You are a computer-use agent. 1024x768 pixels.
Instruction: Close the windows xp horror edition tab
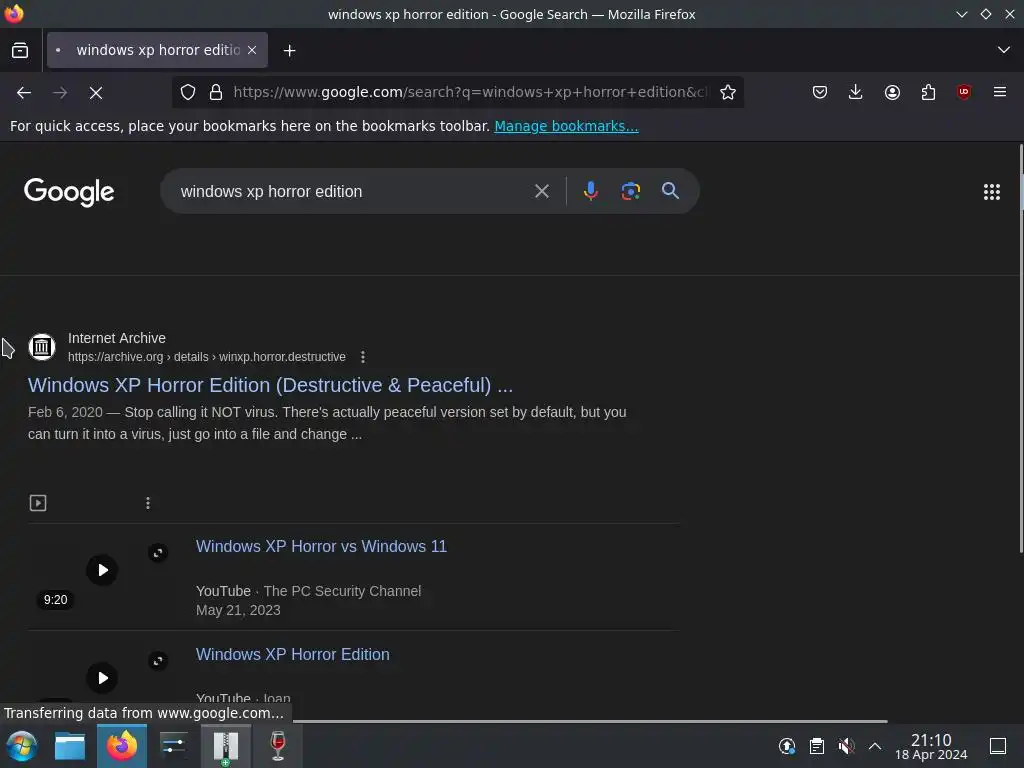[x=252, y=50]
